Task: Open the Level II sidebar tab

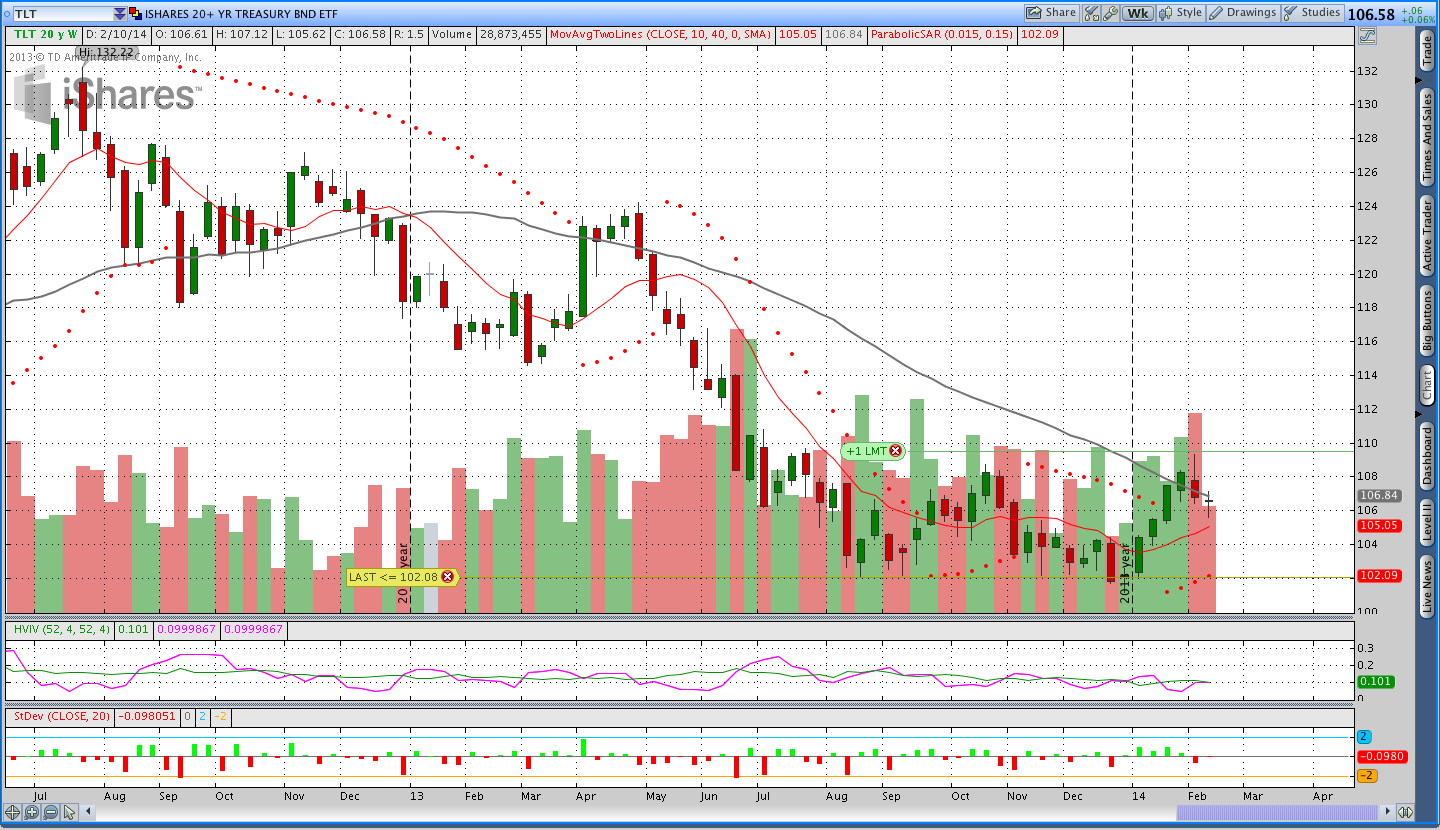Action: click(1427, 523)
